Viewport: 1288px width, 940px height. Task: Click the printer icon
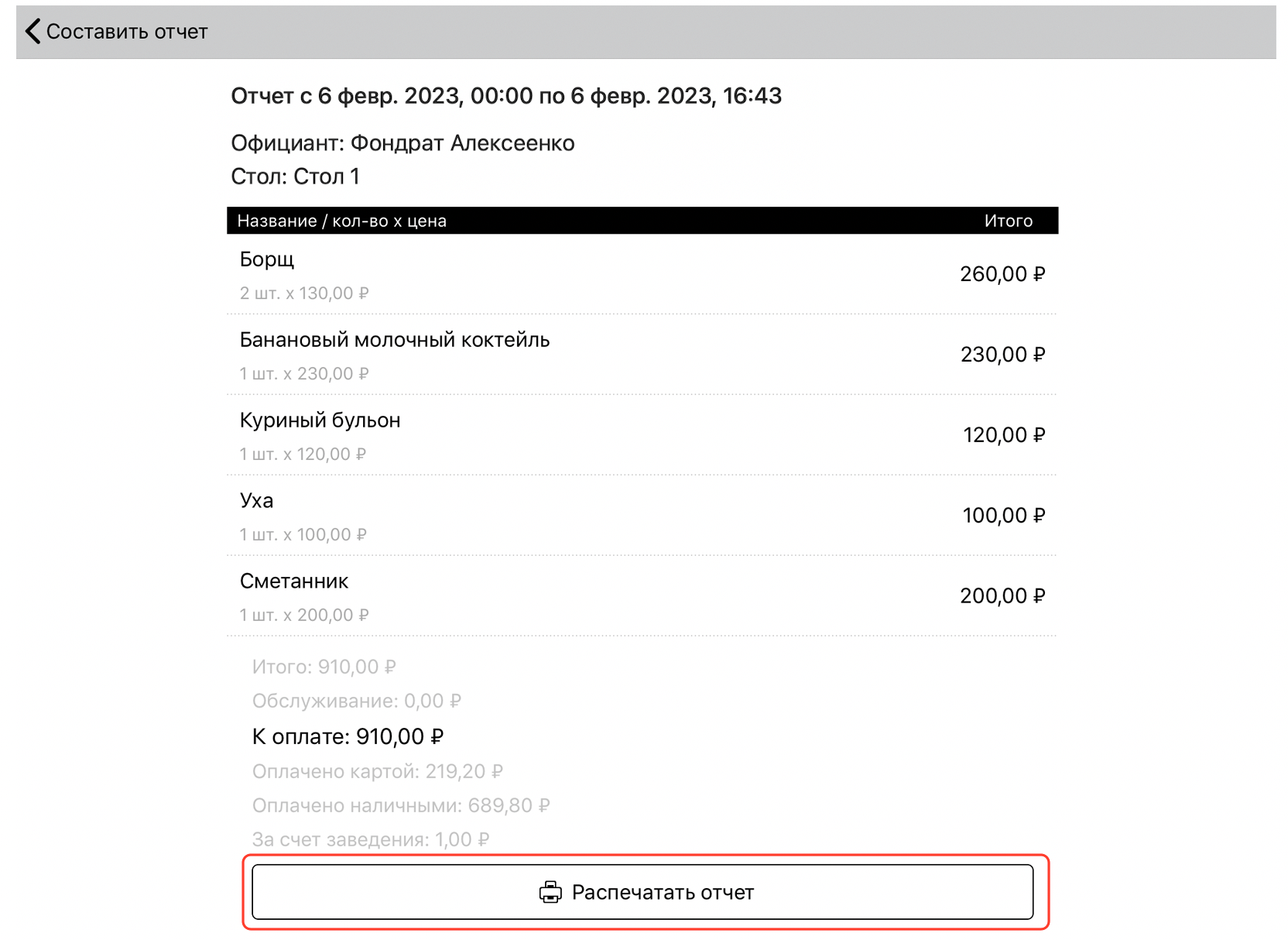pyautogui.click(x=550, y=892)
